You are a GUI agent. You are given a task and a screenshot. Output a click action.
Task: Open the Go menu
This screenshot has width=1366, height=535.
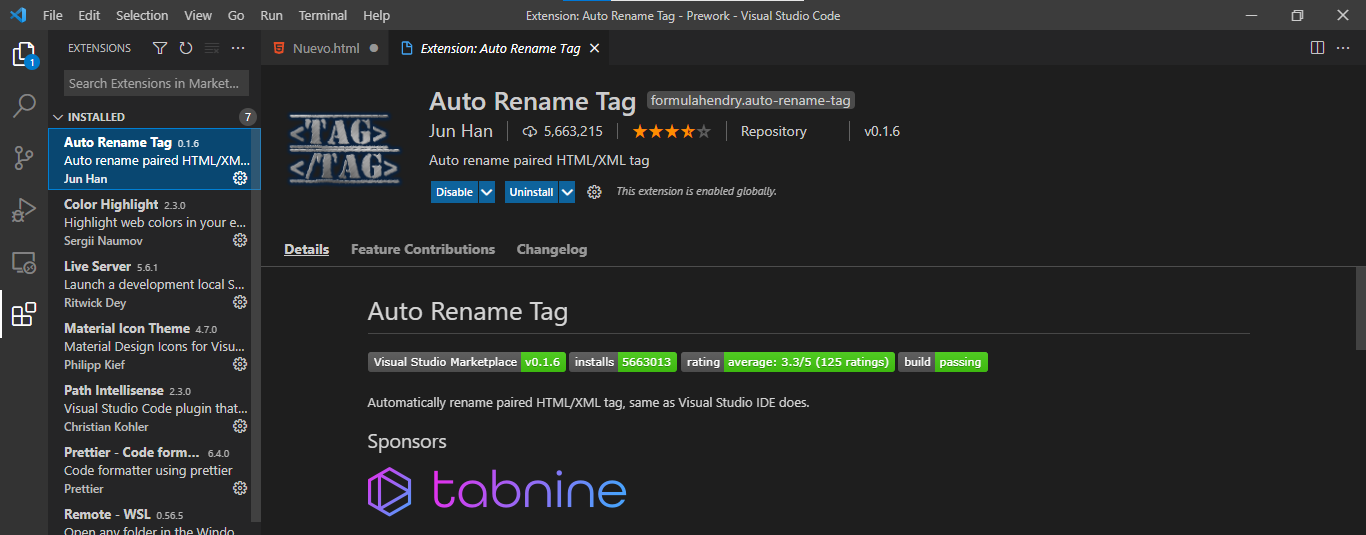(236, 15)
